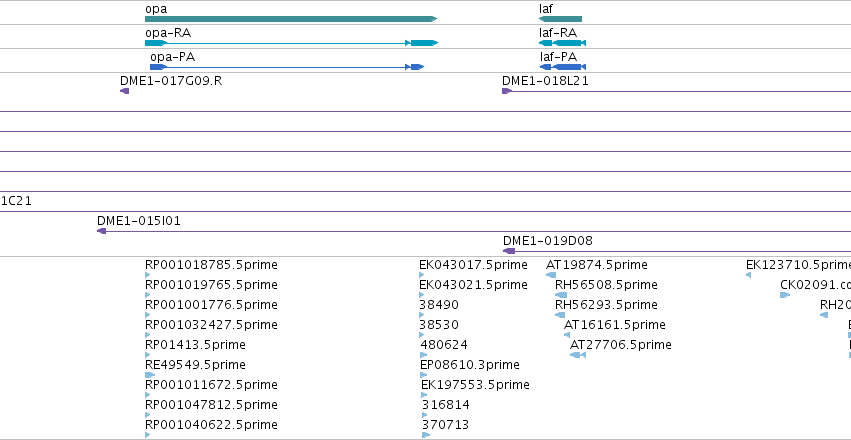Click the laf gene feature bar
Screen dimensions: 851x440
tap(560, 19)
